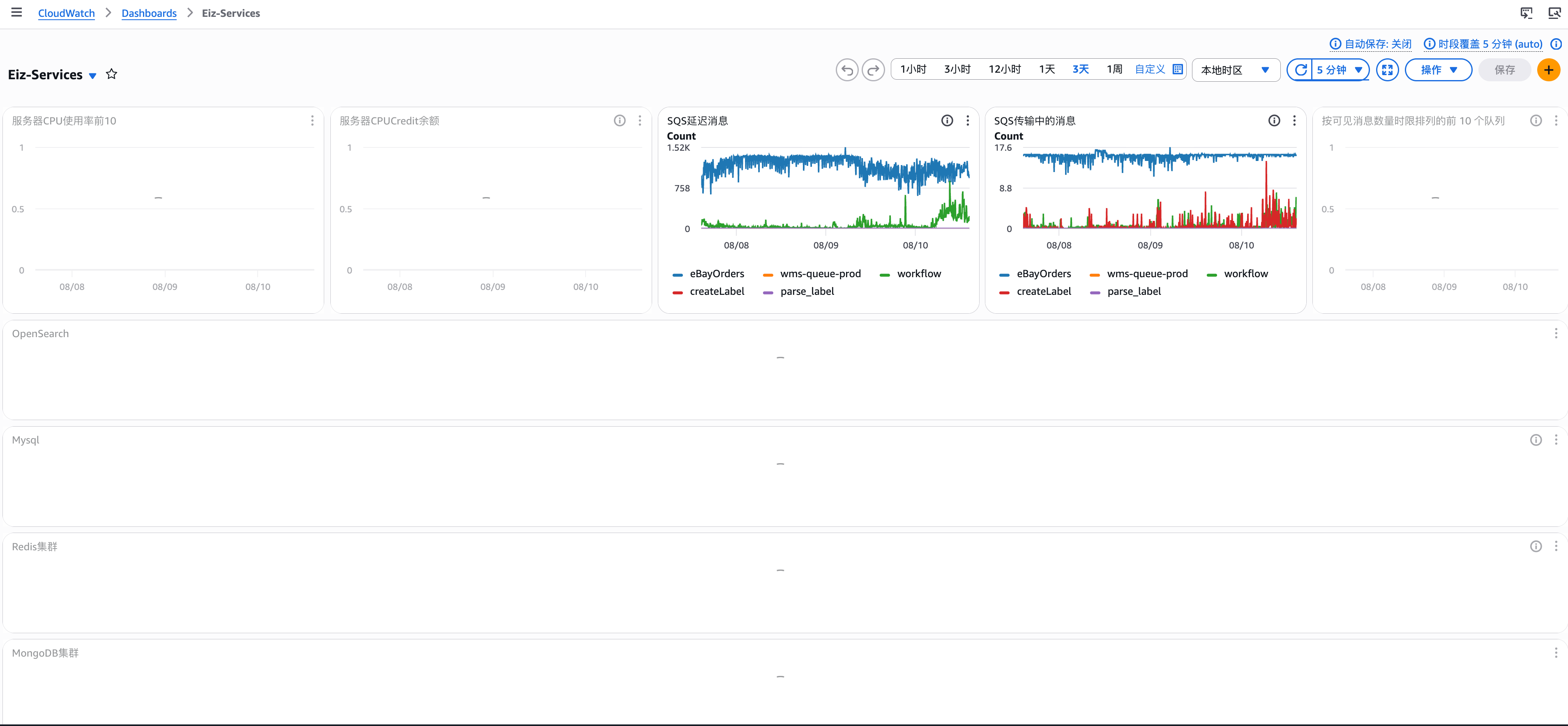Image resolution: width=1568 pixels, height=726 pixels.
Task: Open widget actions menu for SQS传输中的消息
Action: click(1294, 120)
